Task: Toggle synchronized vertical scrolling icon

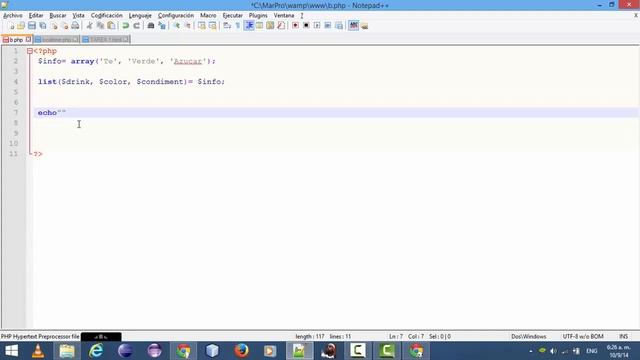Action: click(202, 26)
